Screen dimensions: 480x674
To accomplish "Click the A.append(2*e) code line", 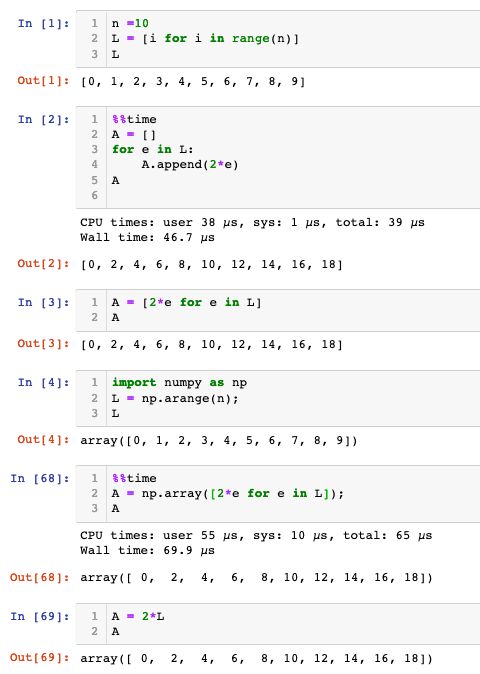I will pyautogui.click(x=190, y=165).
